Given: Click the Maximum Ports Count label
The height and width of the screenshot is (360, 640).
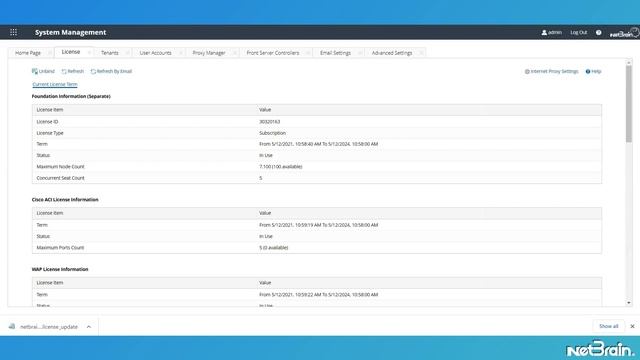Looking at the screenshot, I should pos(60,247).
